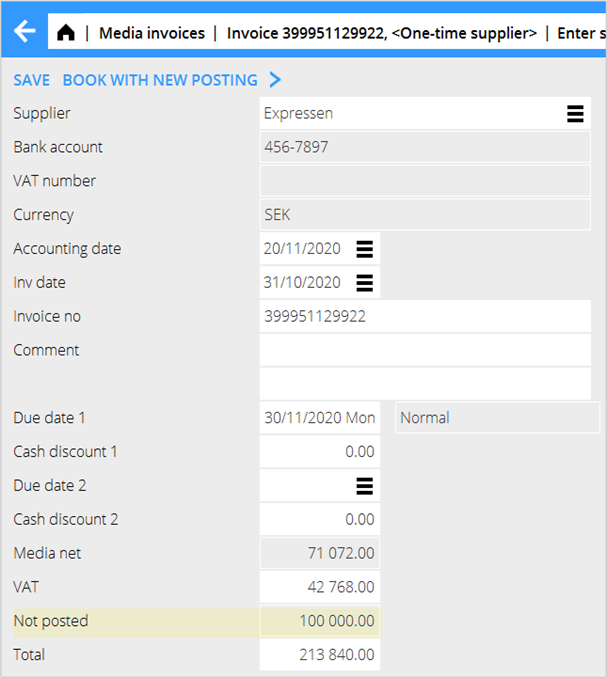Click arrow next to Book with new posting
The width and height of the screenshot is (607, 678).
(x=275, y=80)
